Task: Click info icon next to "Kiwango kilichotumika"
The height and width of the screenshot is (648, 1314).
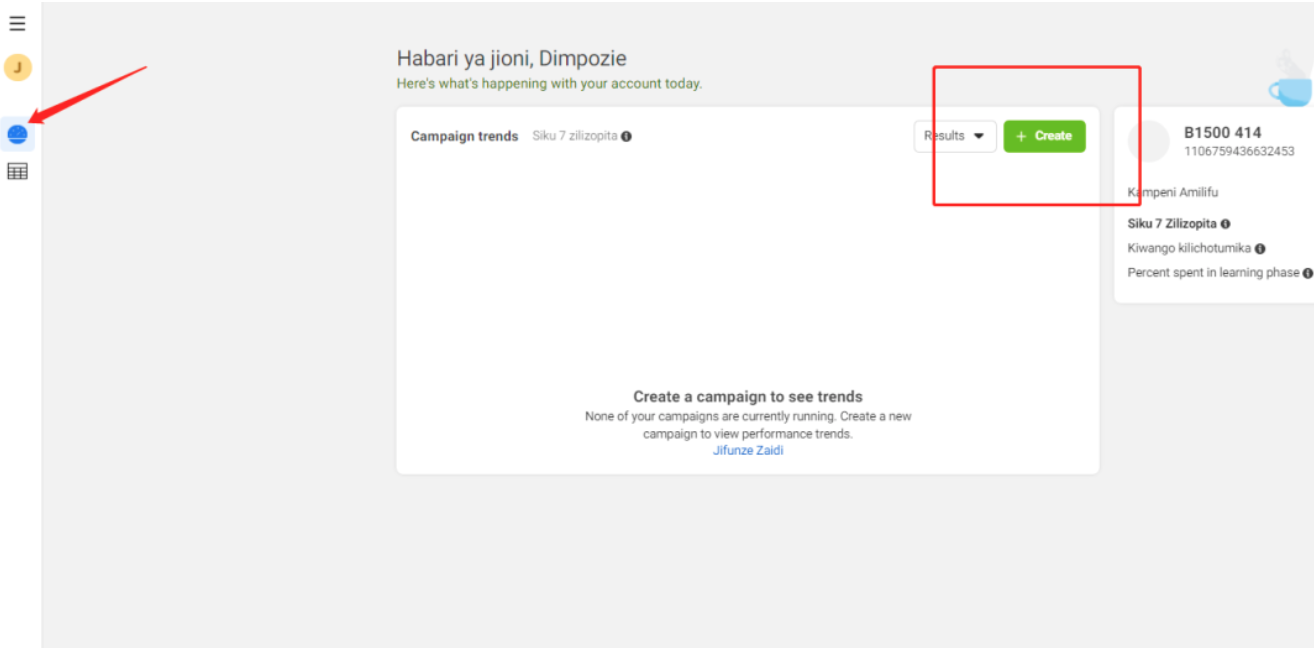Action: point(1260,249)
